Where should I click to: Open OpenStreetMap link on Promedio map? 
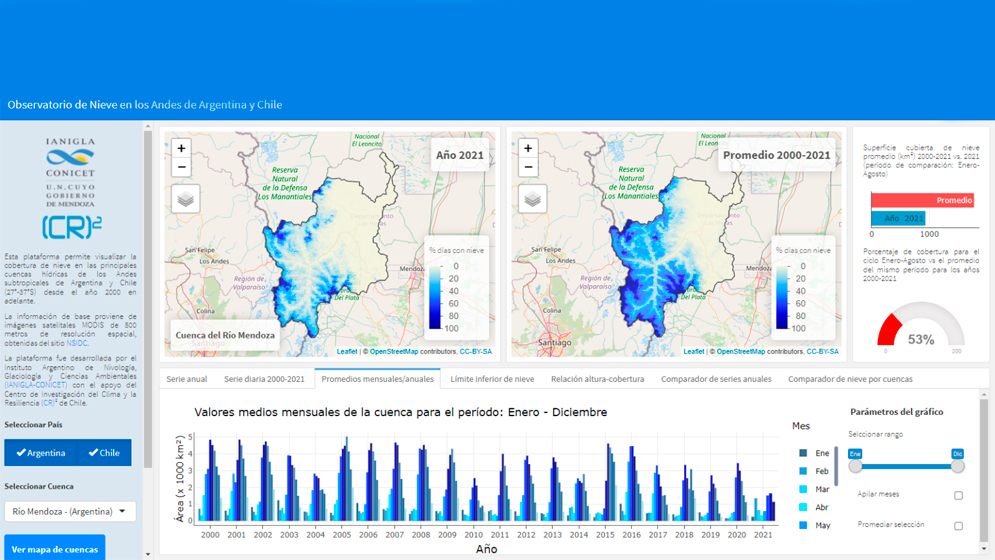click(741, 351)
